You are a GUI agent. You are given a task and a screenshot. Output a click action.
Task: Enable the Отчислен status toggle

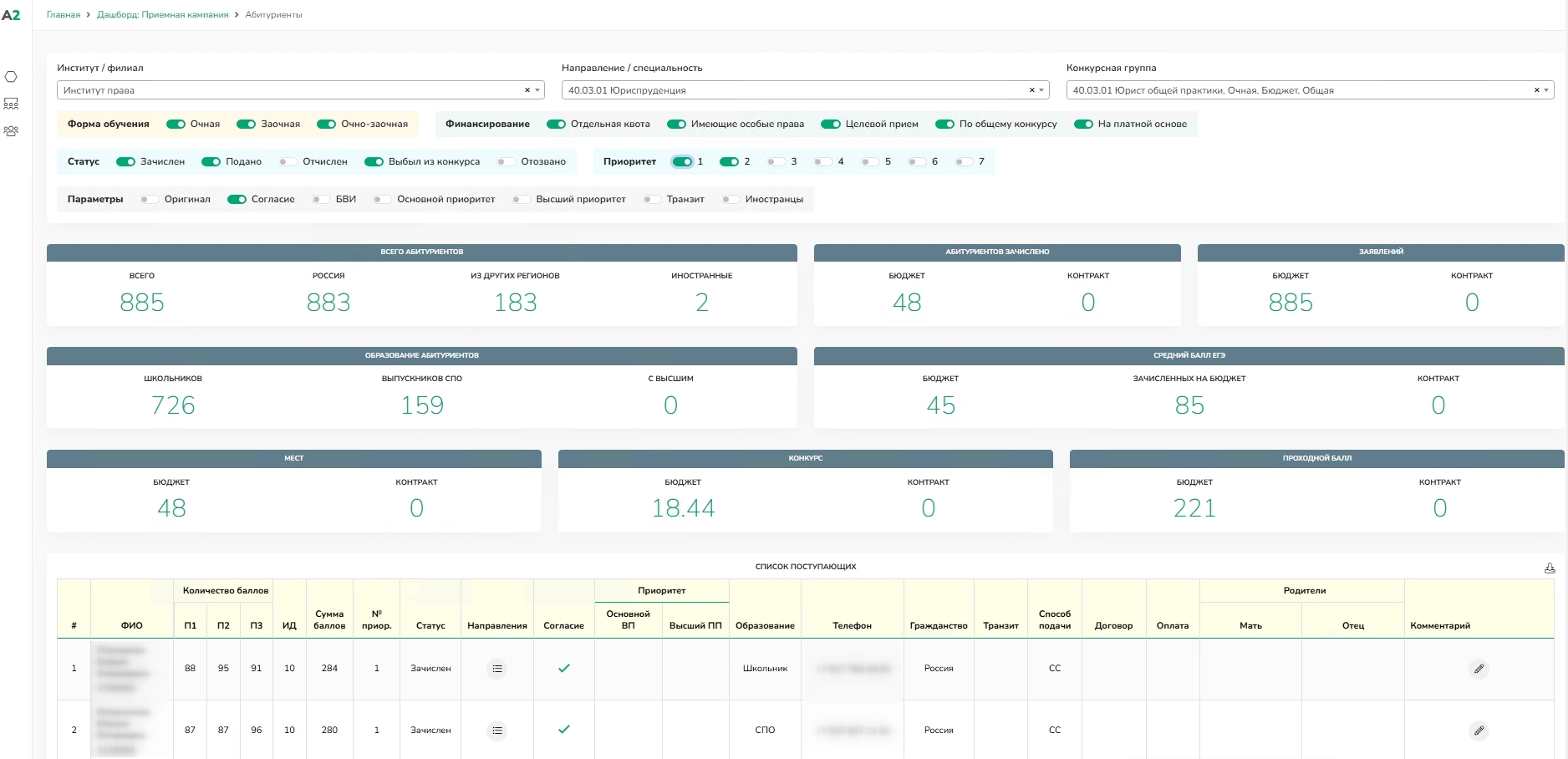point(288,162)
